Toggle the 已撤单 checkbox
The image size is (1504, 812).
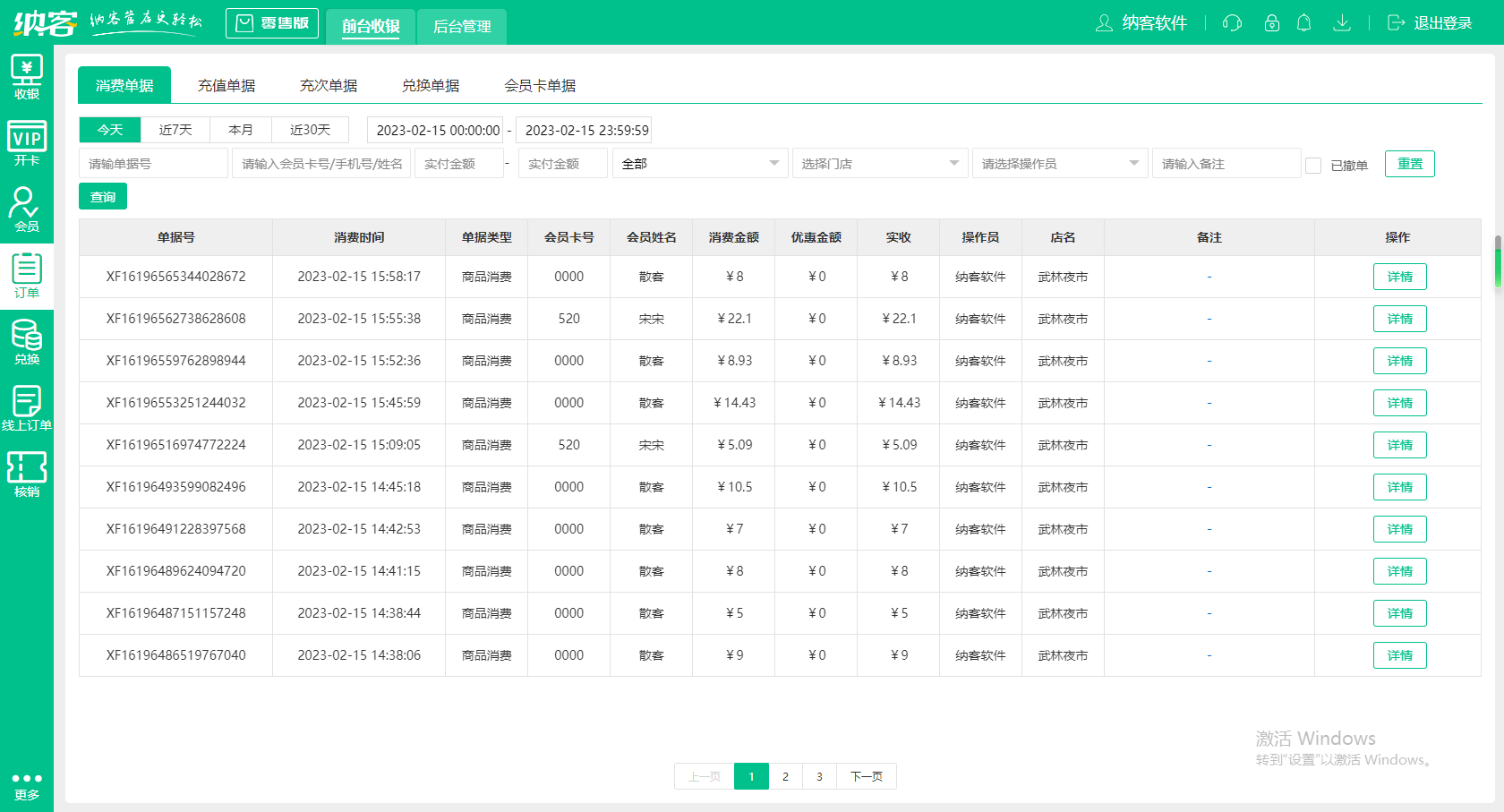1313,166
